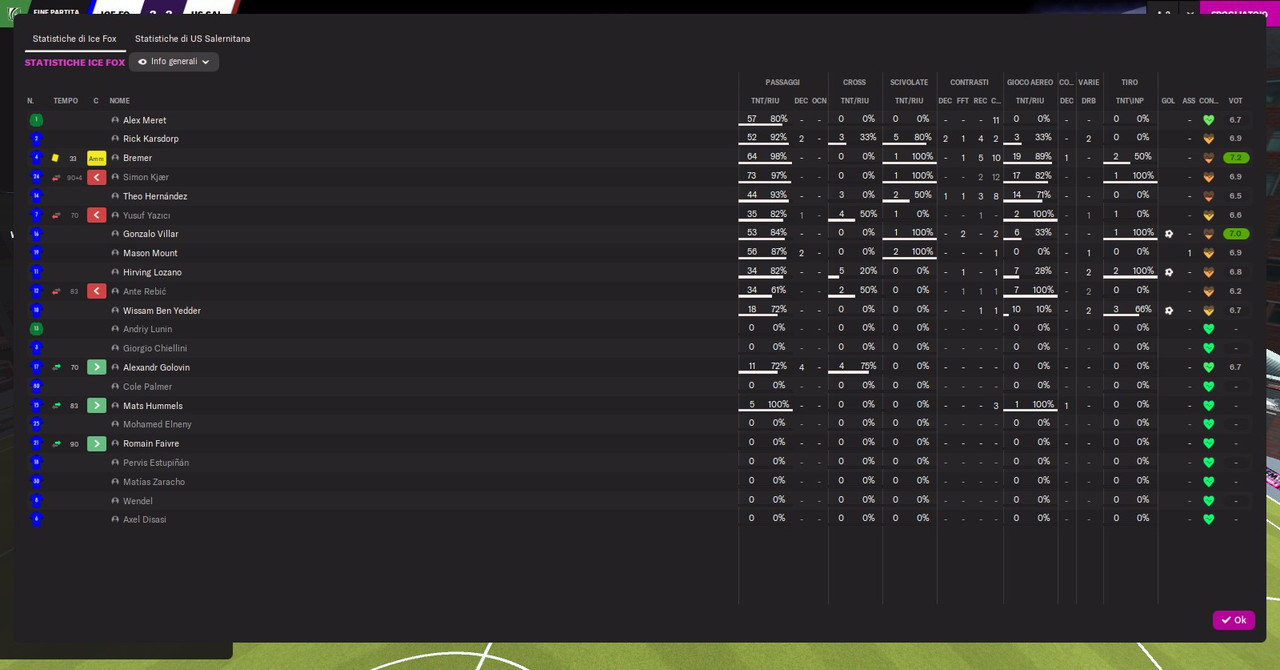Open player Theo Hernández
1280x670 pixels.
(155, 196)
